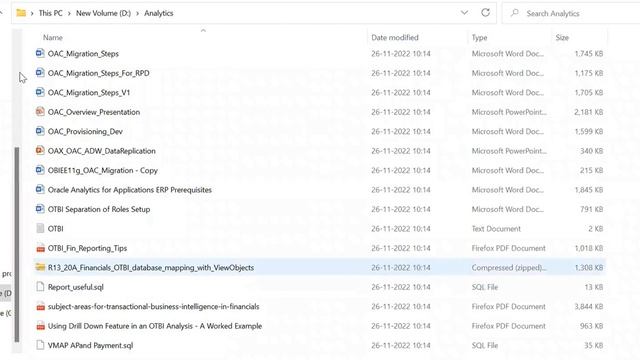
Task: Click the folder icon in the address bar
Action: pos(21,13)
